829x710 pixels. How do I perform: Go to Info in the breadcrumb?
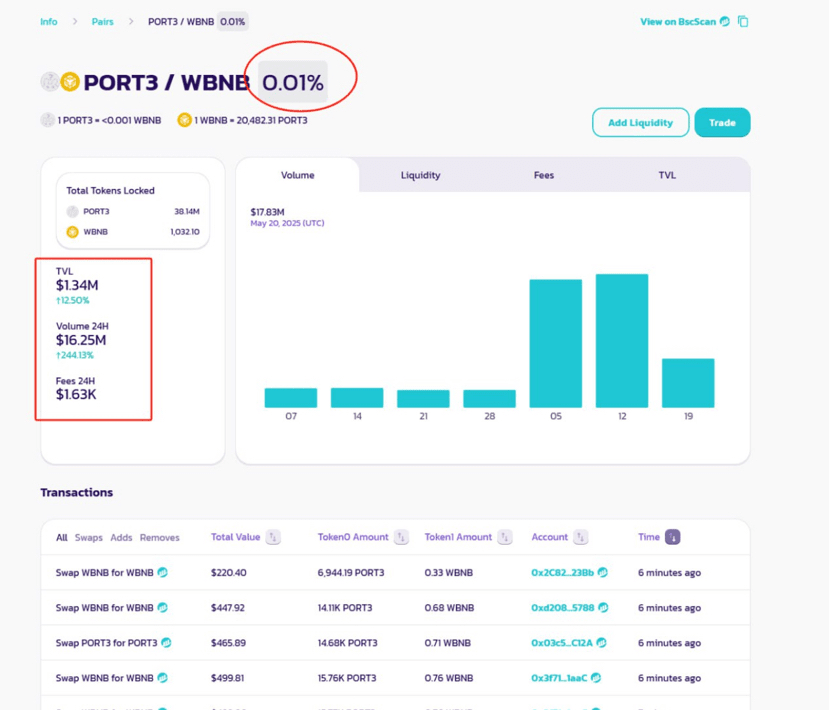coord(49,22)
